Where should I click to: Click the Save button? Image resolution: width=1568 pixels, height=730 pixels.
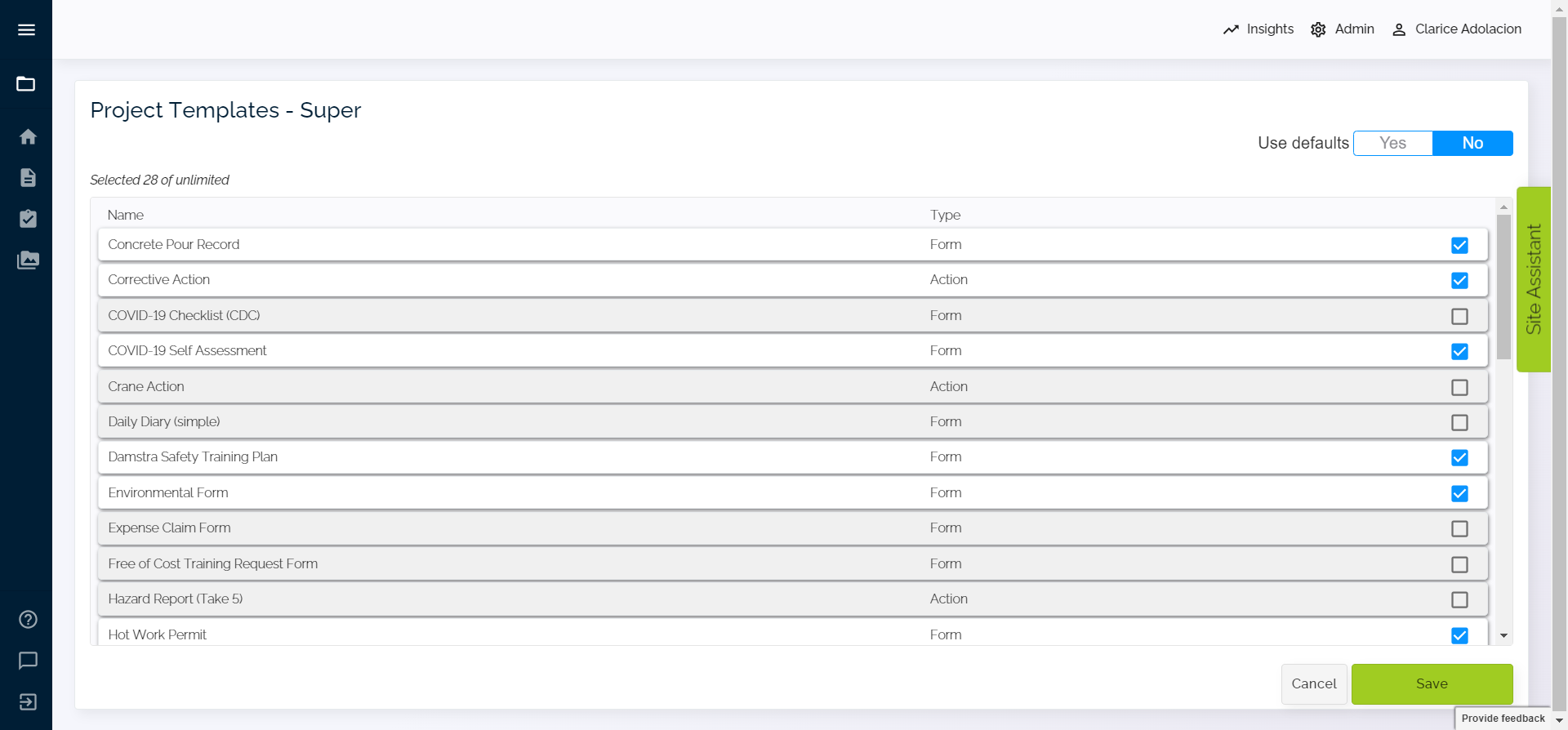tap(1432, 684)
